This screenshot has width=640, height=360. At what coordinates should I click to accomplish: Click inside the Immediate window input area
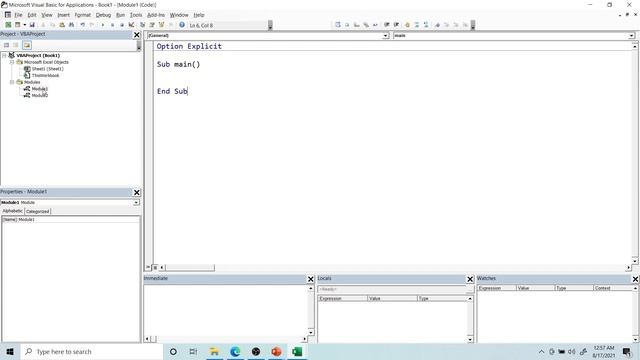225,310
